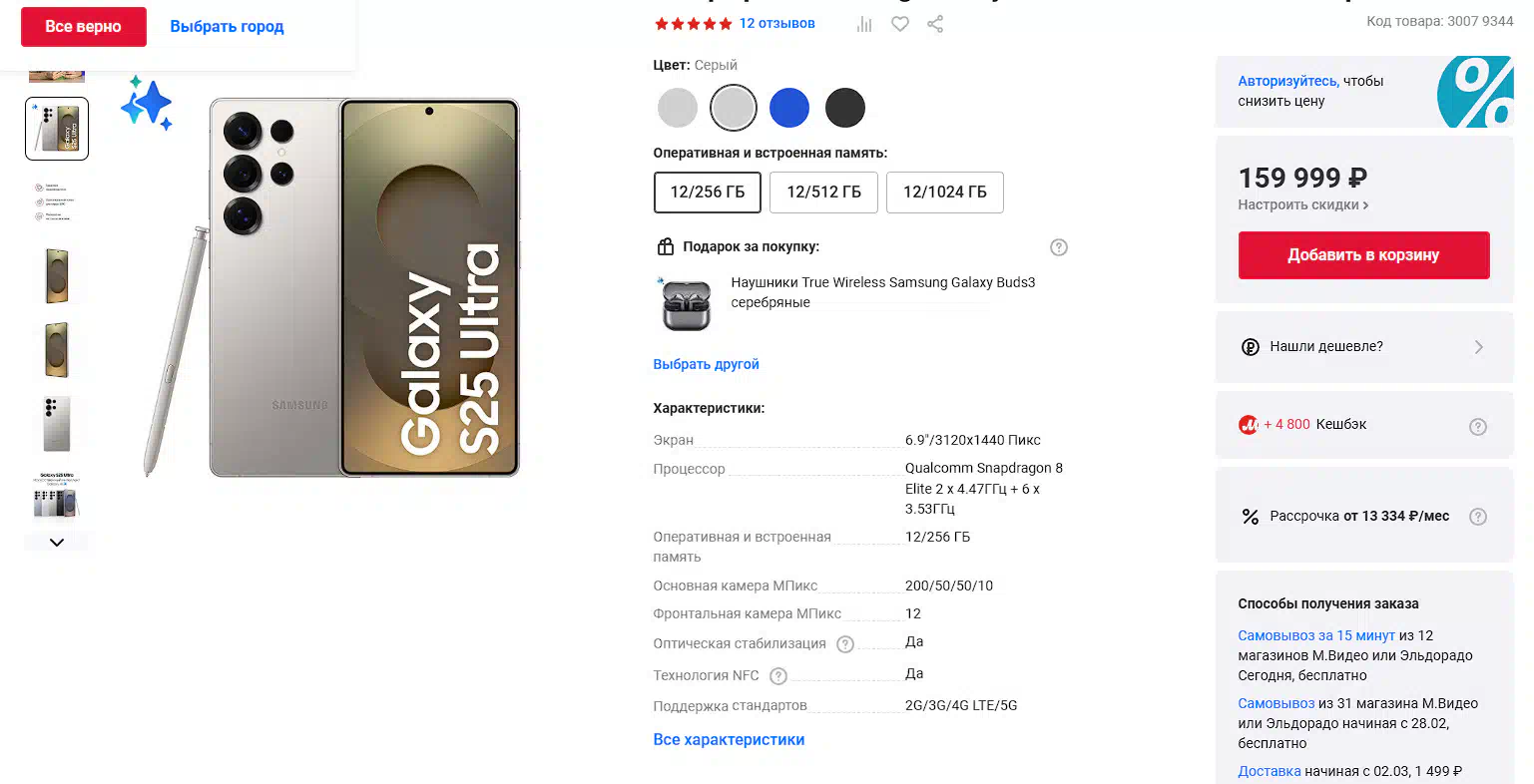Open Выбрать город link
Image resolution: width=1534 pixels, height=784 pixels.
click(x=227, y=27)
